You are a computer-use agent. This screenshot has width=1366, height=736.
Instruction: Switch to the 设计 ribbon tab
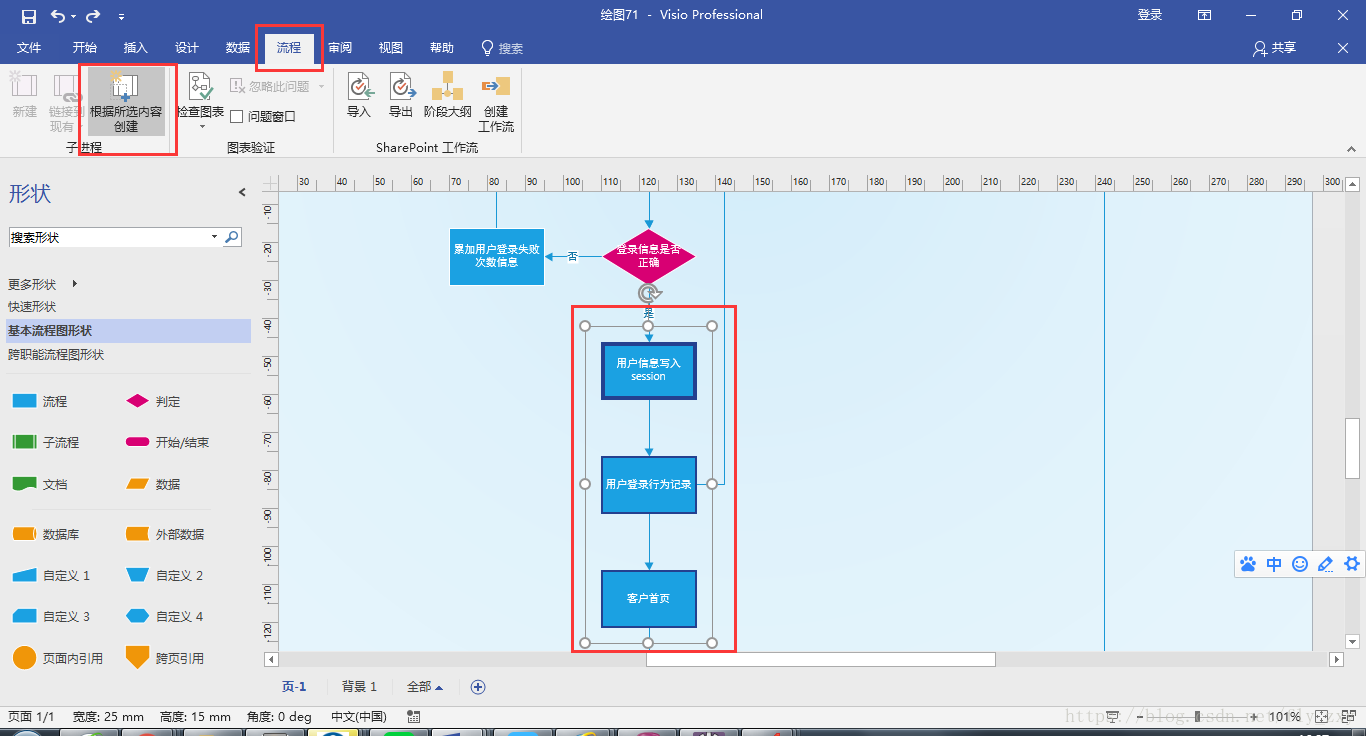[x=186, y=48]
